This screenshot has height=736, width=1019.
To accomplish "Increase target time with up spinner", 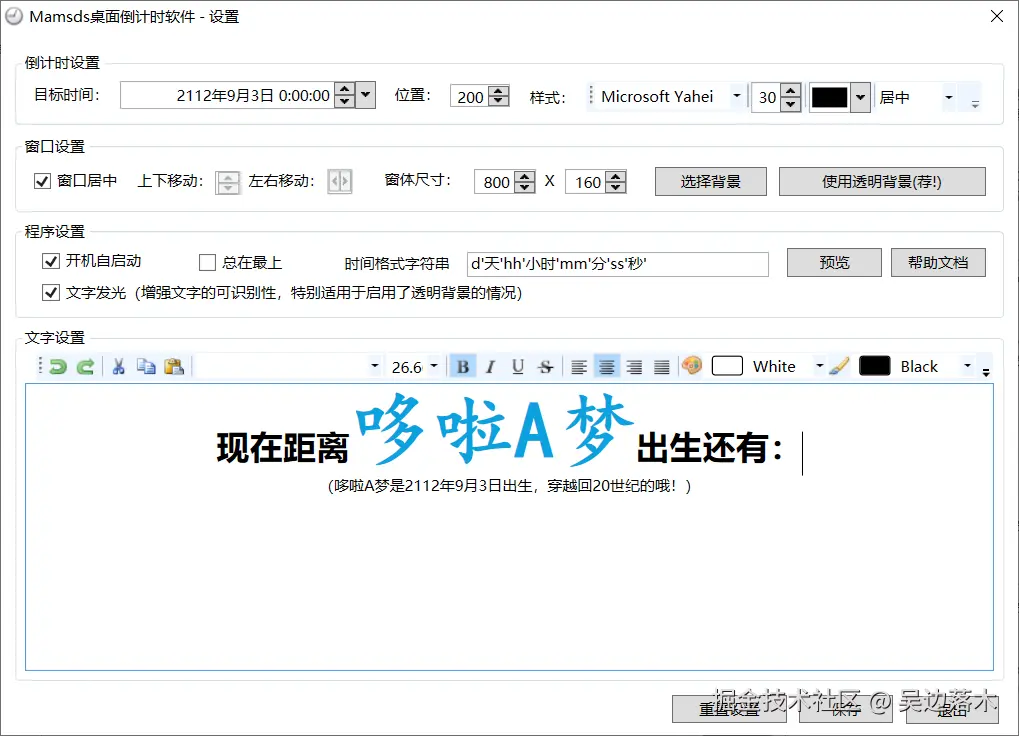I will [345, 89].
